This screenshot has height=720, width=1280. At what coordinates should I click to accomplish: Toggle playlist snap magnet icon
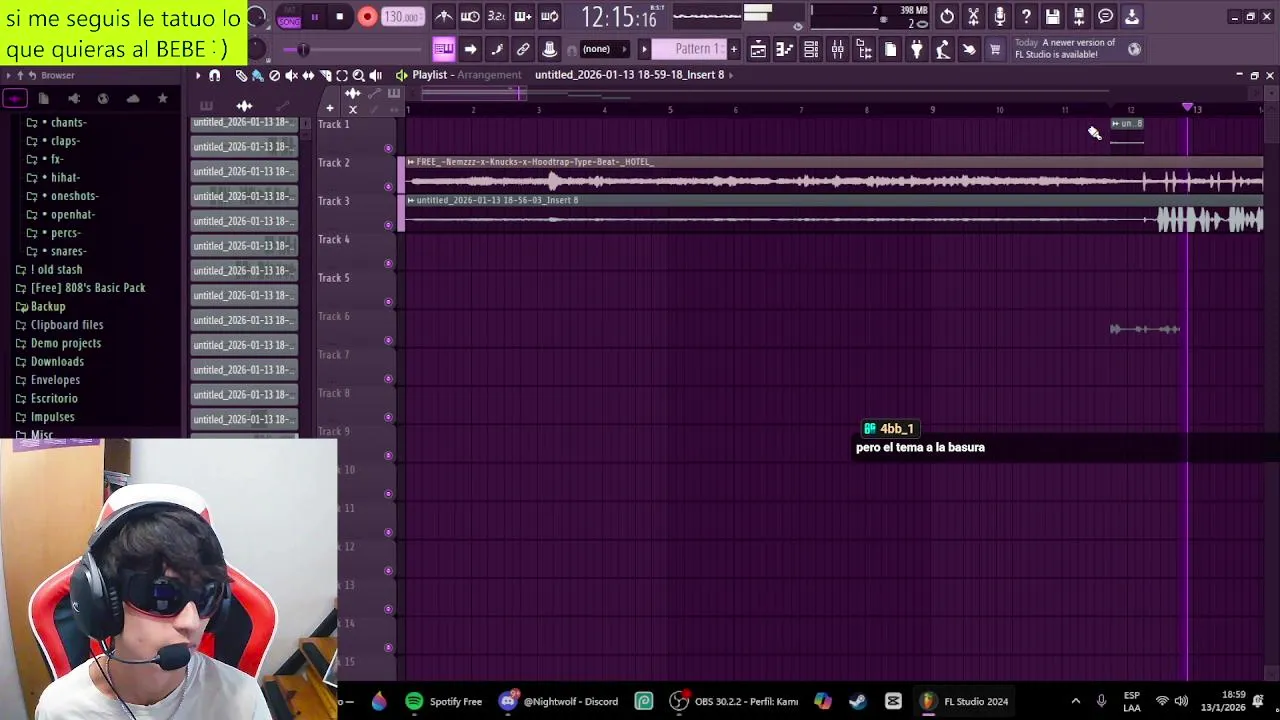click(x=214, y=75)
